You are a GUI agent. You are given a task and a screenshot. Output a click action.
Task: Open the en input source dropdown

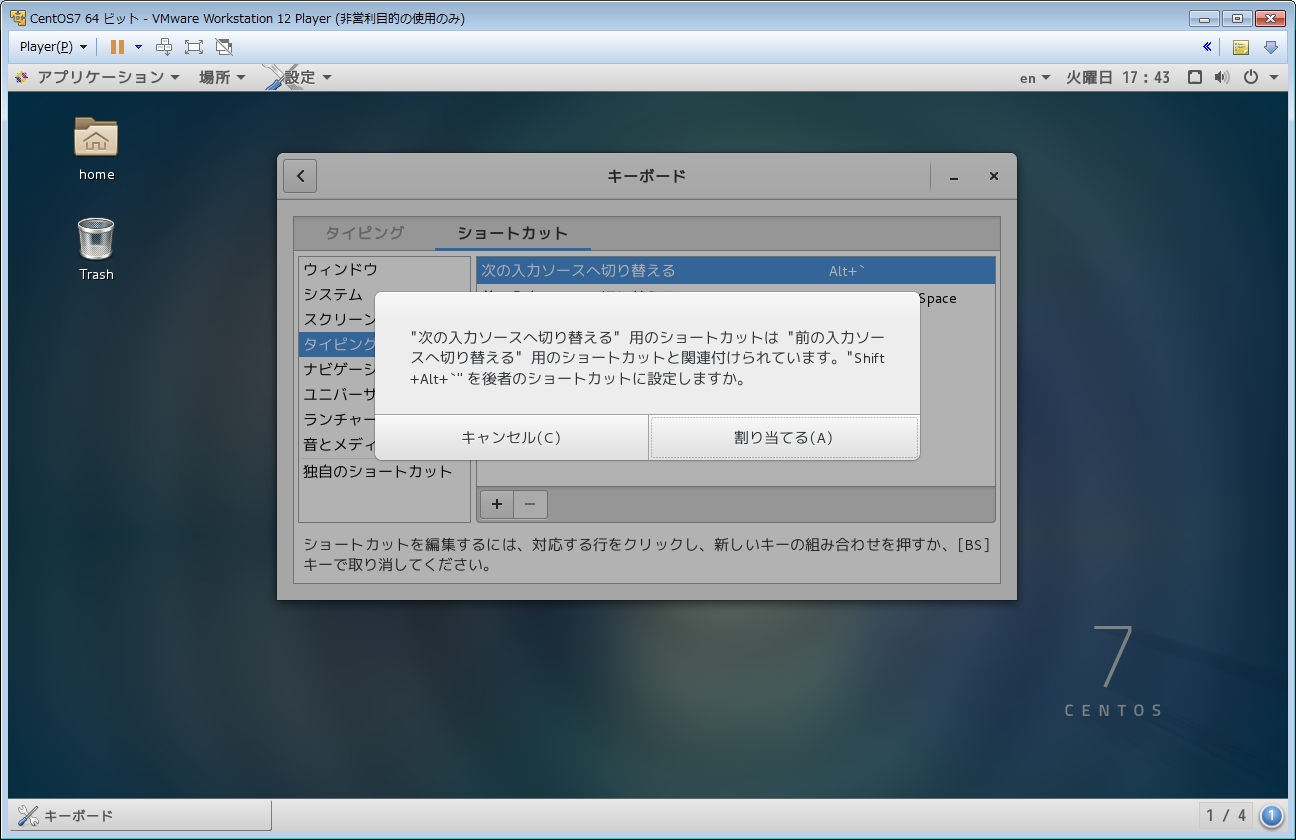coord(1034,77)
